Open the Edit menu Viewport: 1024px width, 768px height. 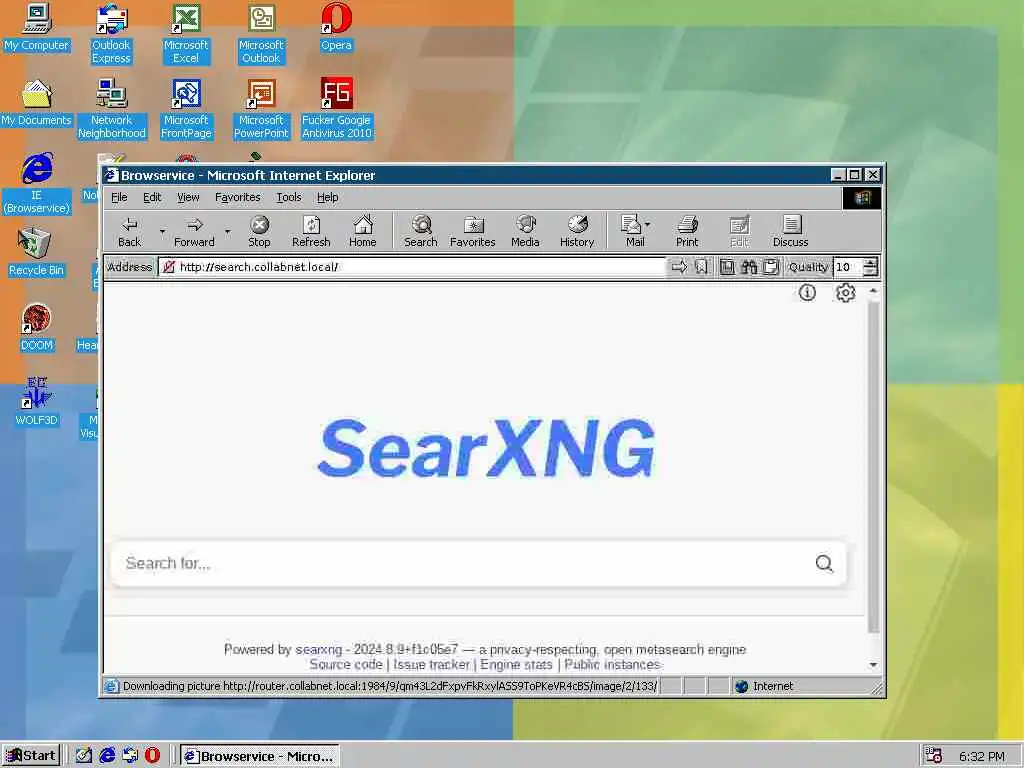[152, 197]
